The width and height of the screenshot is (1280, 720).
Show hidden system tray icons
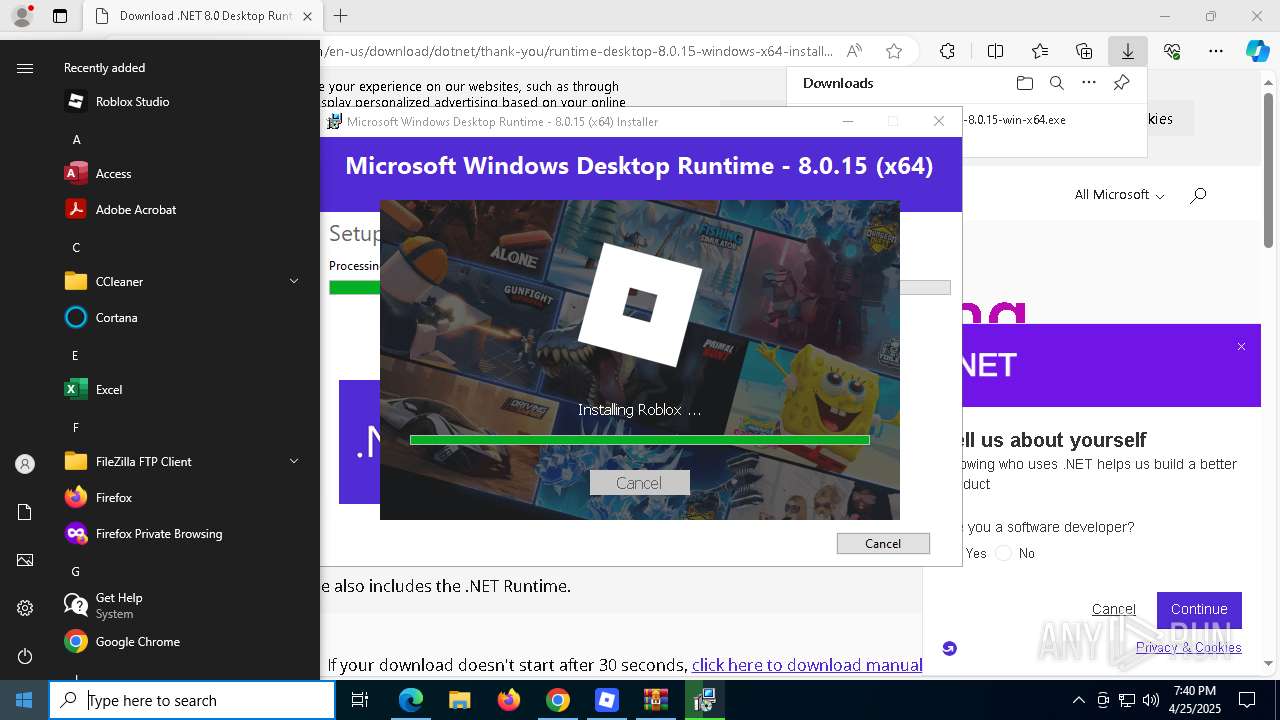(x=1078, y=700)
